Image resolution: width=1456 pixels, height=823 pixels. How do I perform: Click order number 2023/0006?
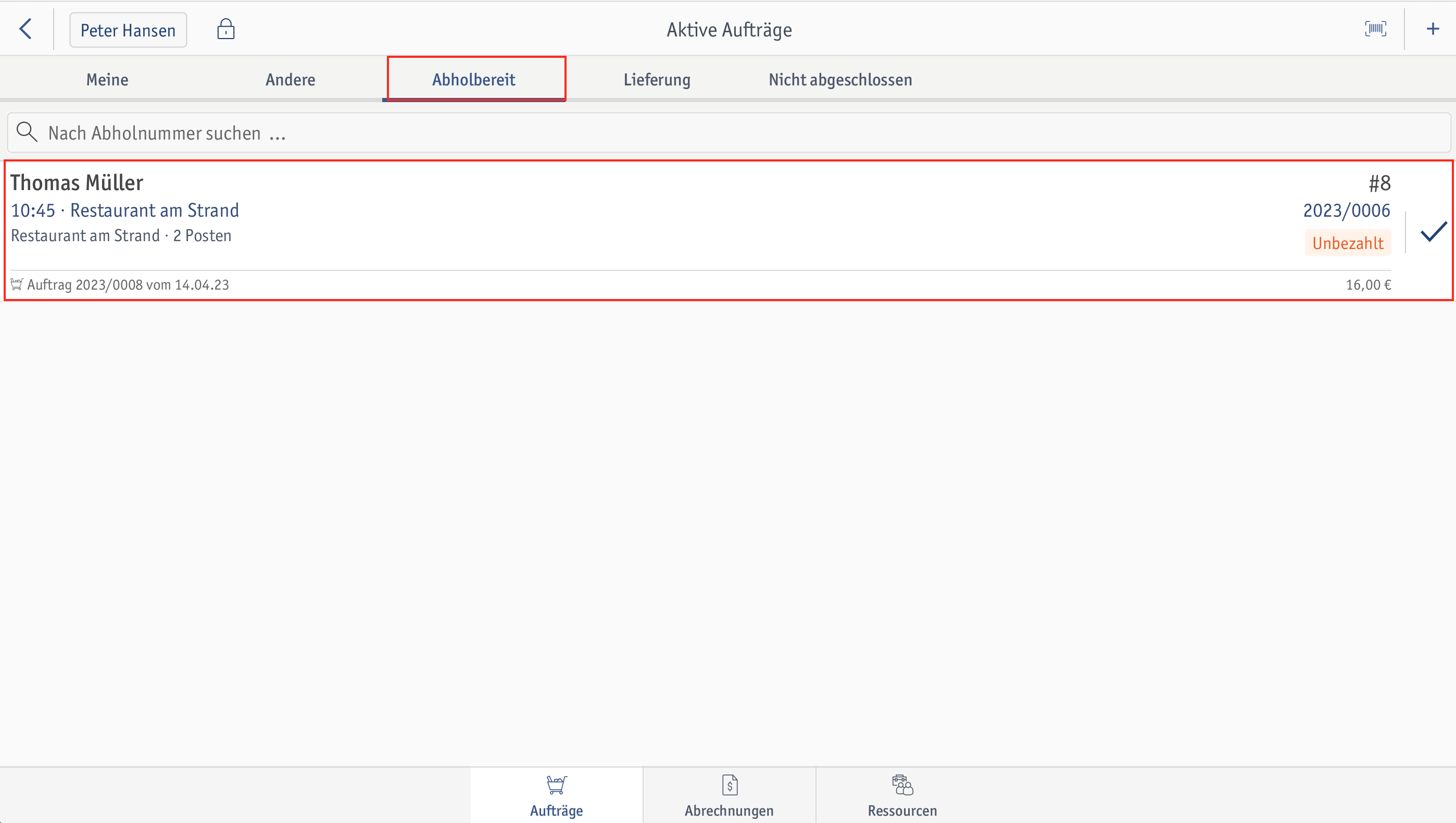click(x=1346, y=211)
